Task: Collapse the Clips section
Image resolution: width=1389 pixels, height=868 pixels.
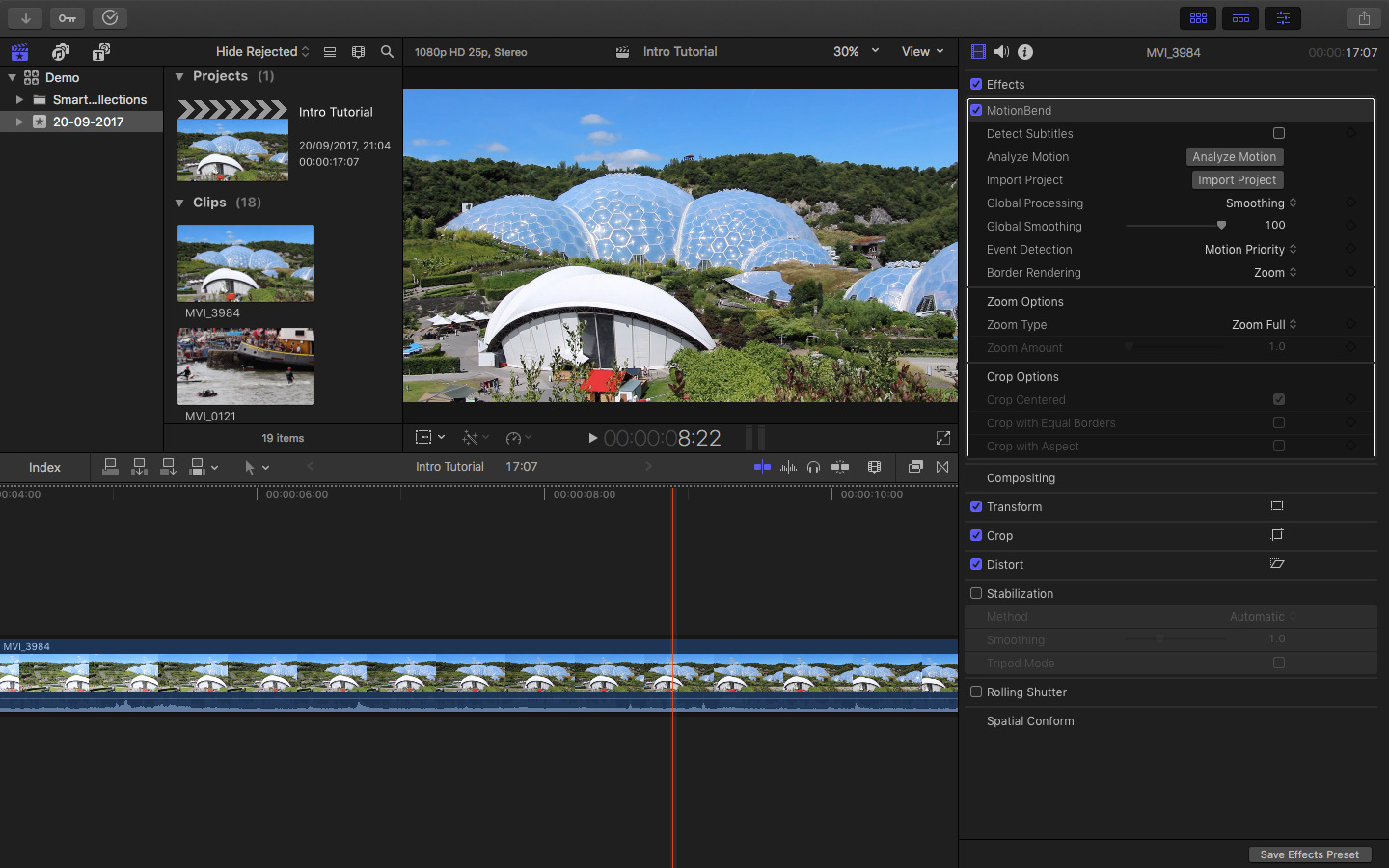Action: click(x=178, y=203)
